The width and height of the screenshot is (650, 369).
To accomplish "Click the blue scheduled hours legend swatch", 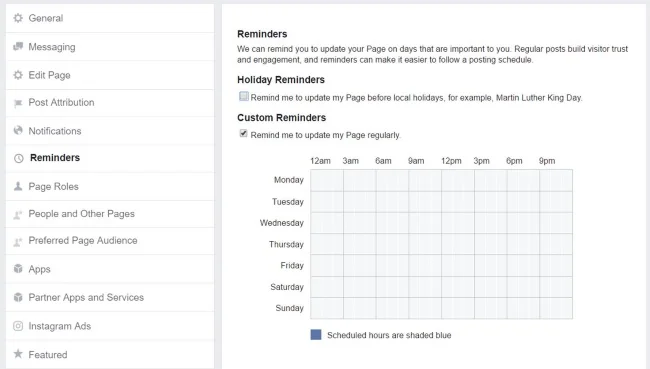I will coord(316,335).
